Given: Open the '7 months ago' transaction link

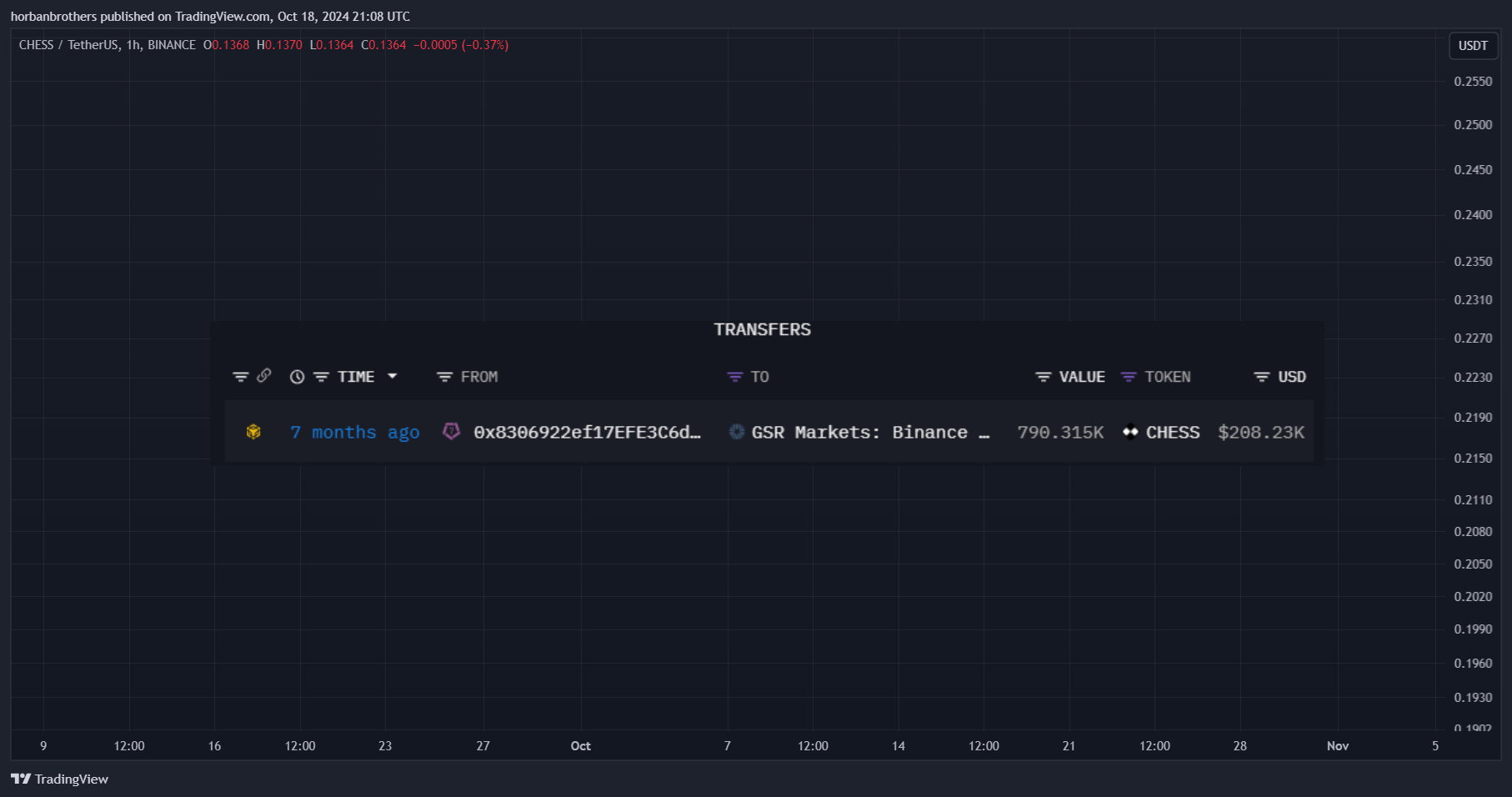Looking at the screenshot, I should click(355, 433).
